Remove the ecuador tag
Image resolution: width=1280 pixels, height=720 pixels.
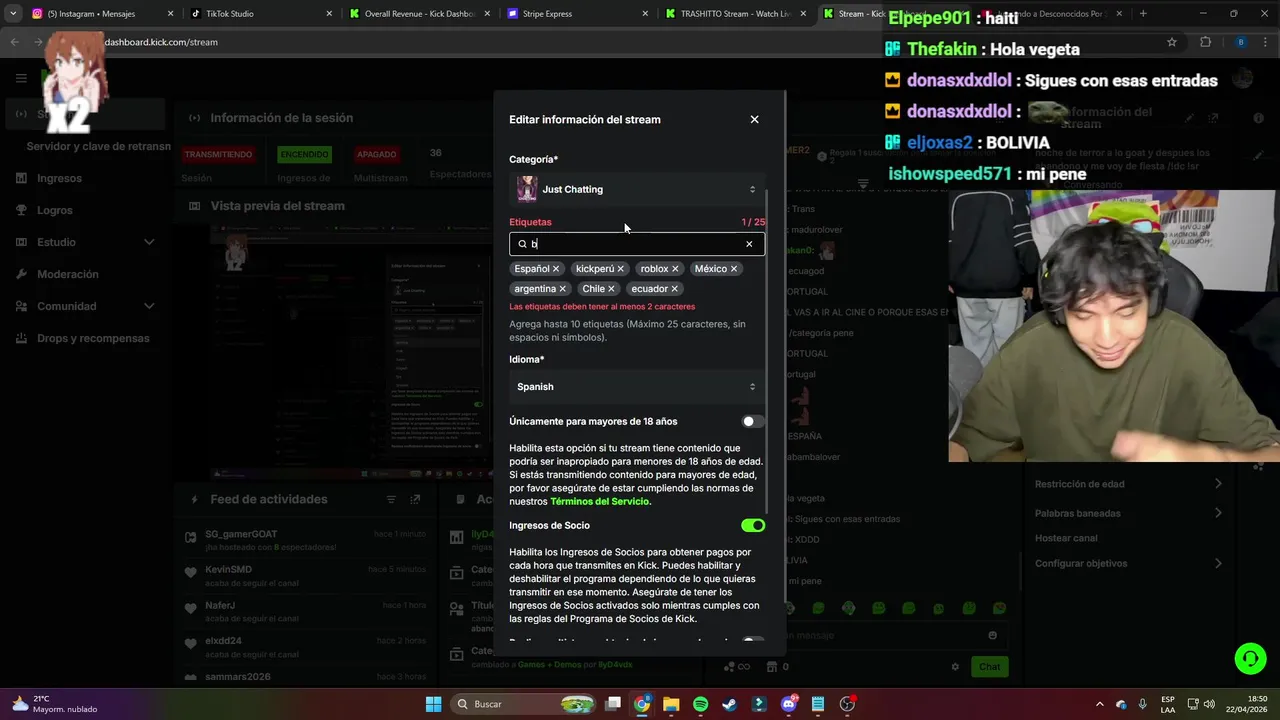point(675,289)
